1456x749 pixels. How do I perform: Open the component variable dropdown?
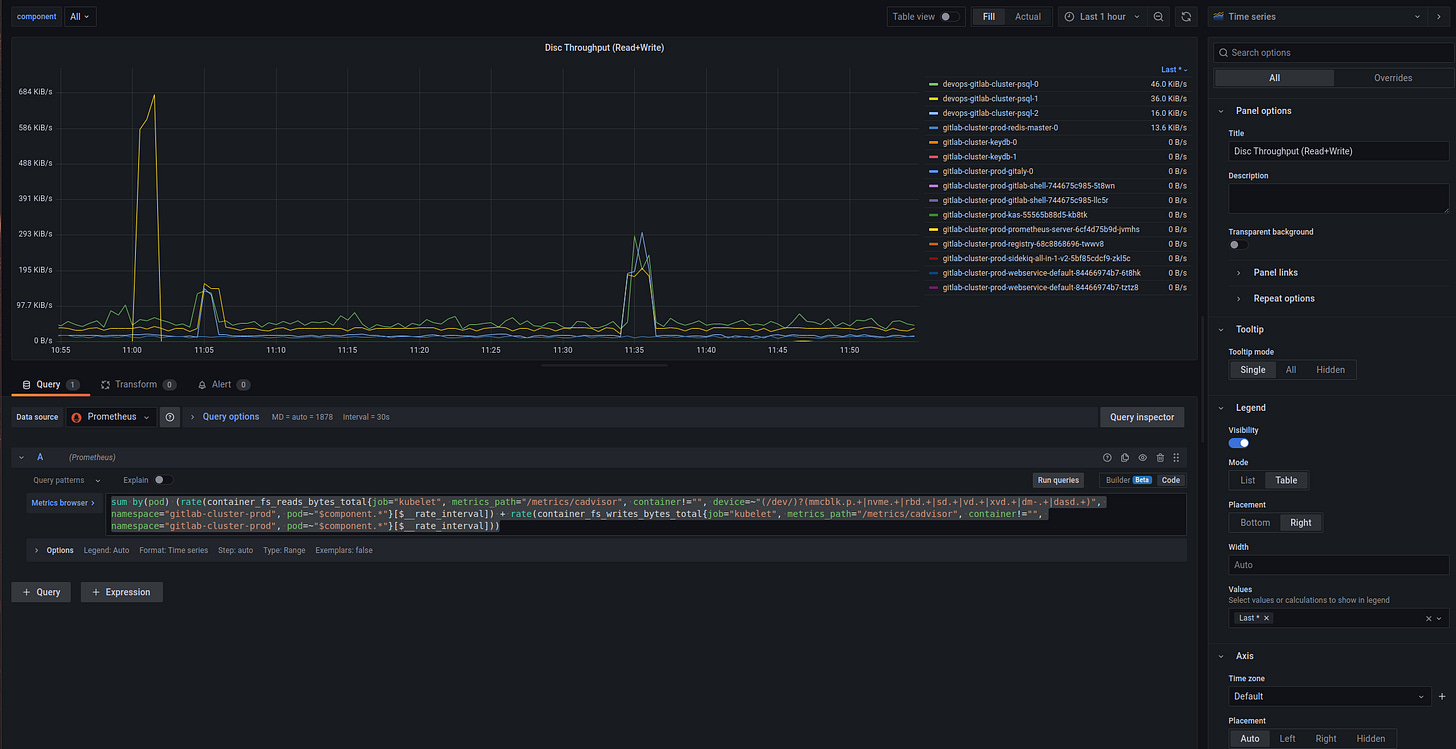point(79,17)
